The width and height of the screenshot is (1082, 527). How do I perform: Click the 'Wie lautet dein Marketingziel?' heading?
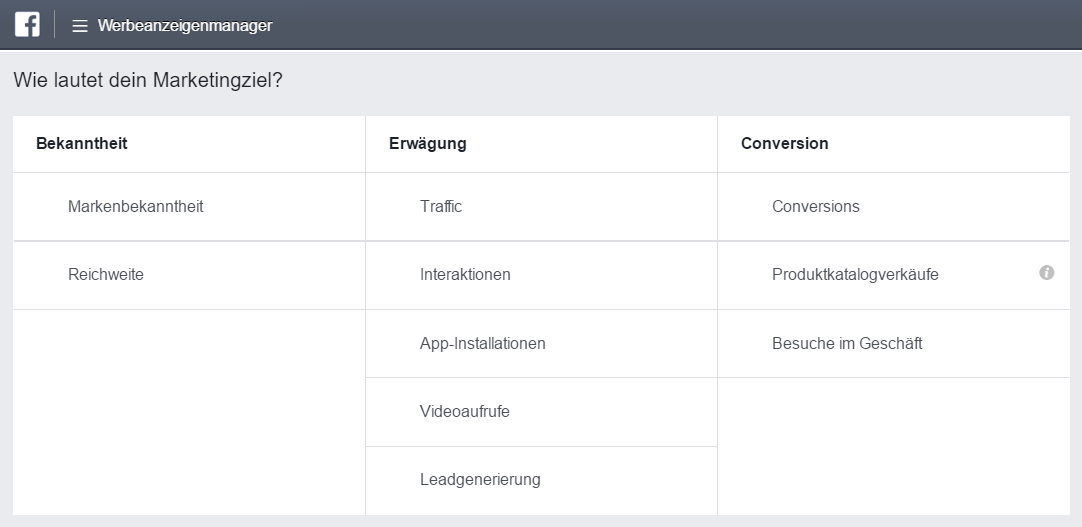click(148, 80)
